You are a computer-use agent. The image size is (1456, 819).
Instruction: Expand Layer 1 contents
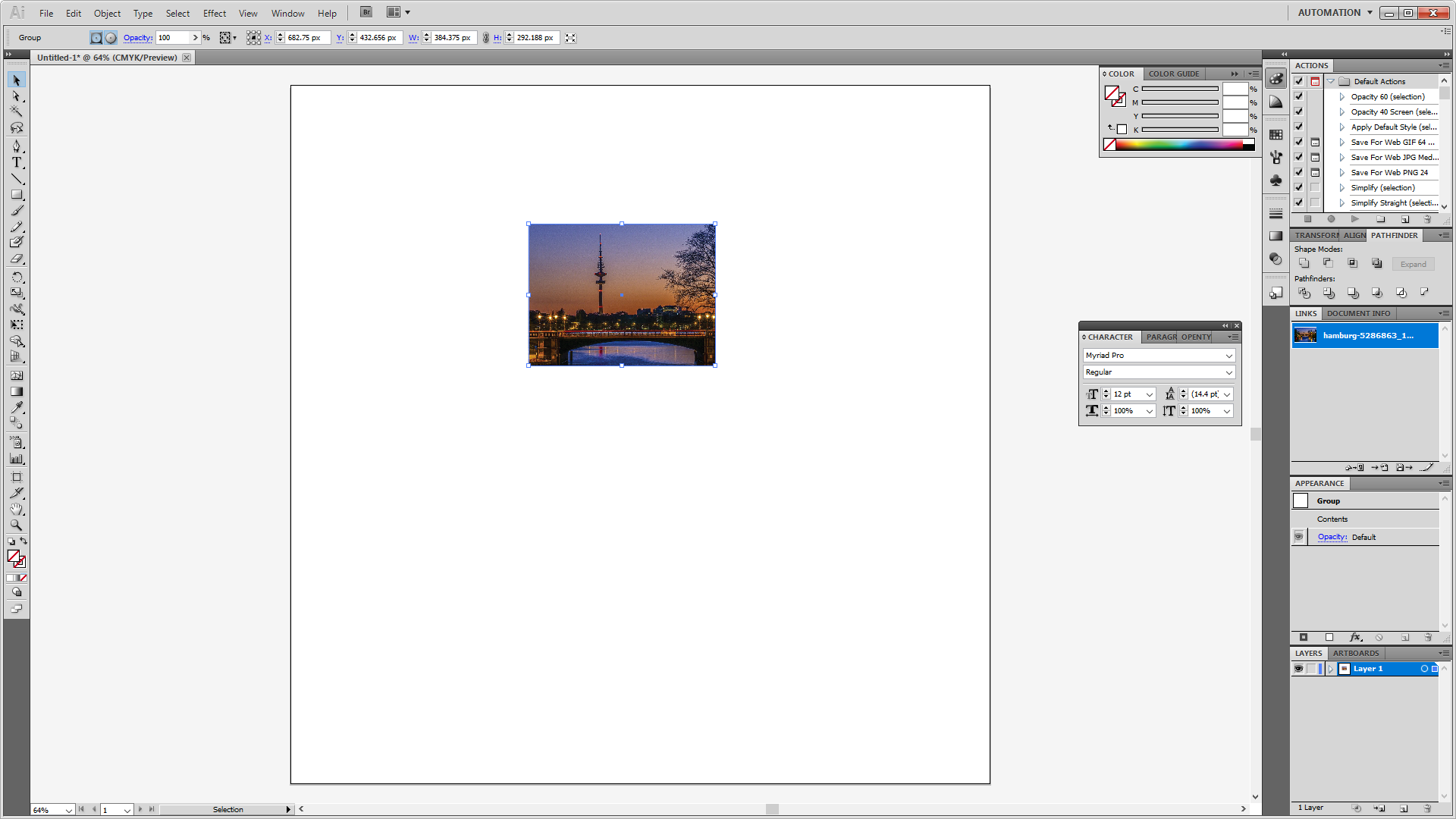click(1331, 669)
